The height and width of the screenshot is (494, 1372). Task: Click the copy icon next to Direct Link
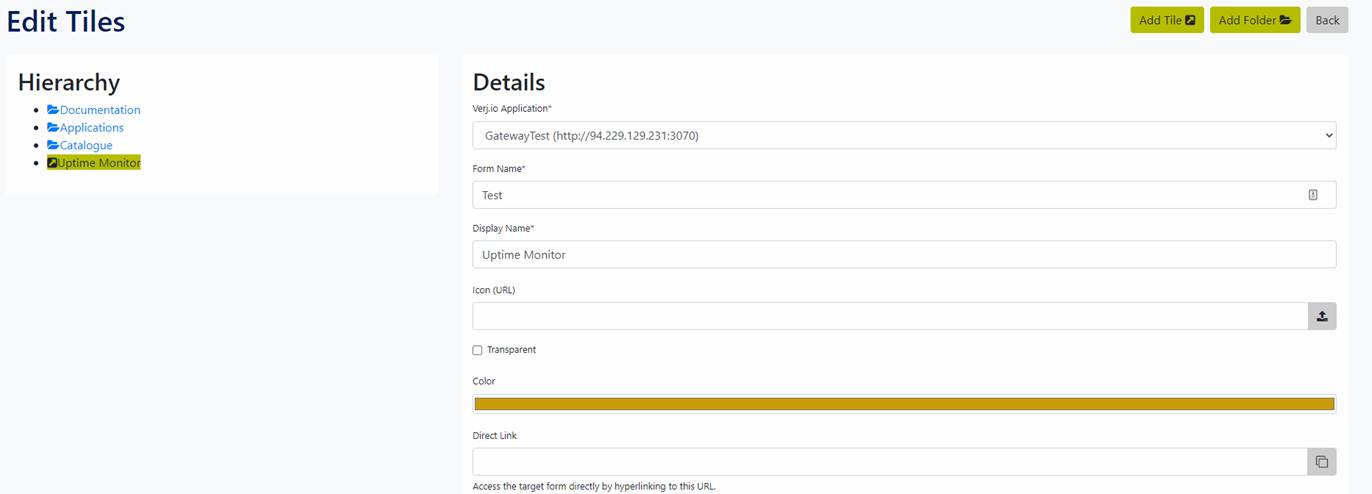tap(1321, 462)
